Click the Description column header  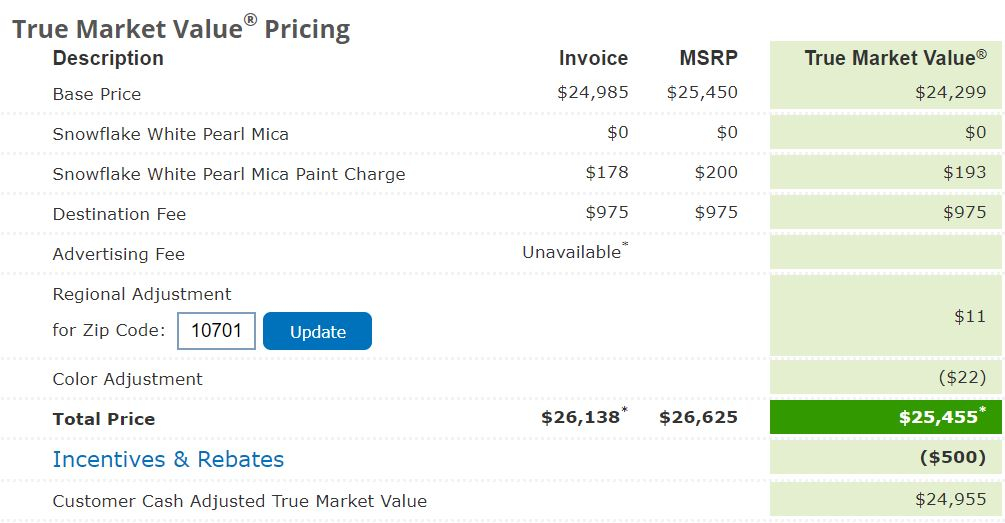tap(108, 58)
